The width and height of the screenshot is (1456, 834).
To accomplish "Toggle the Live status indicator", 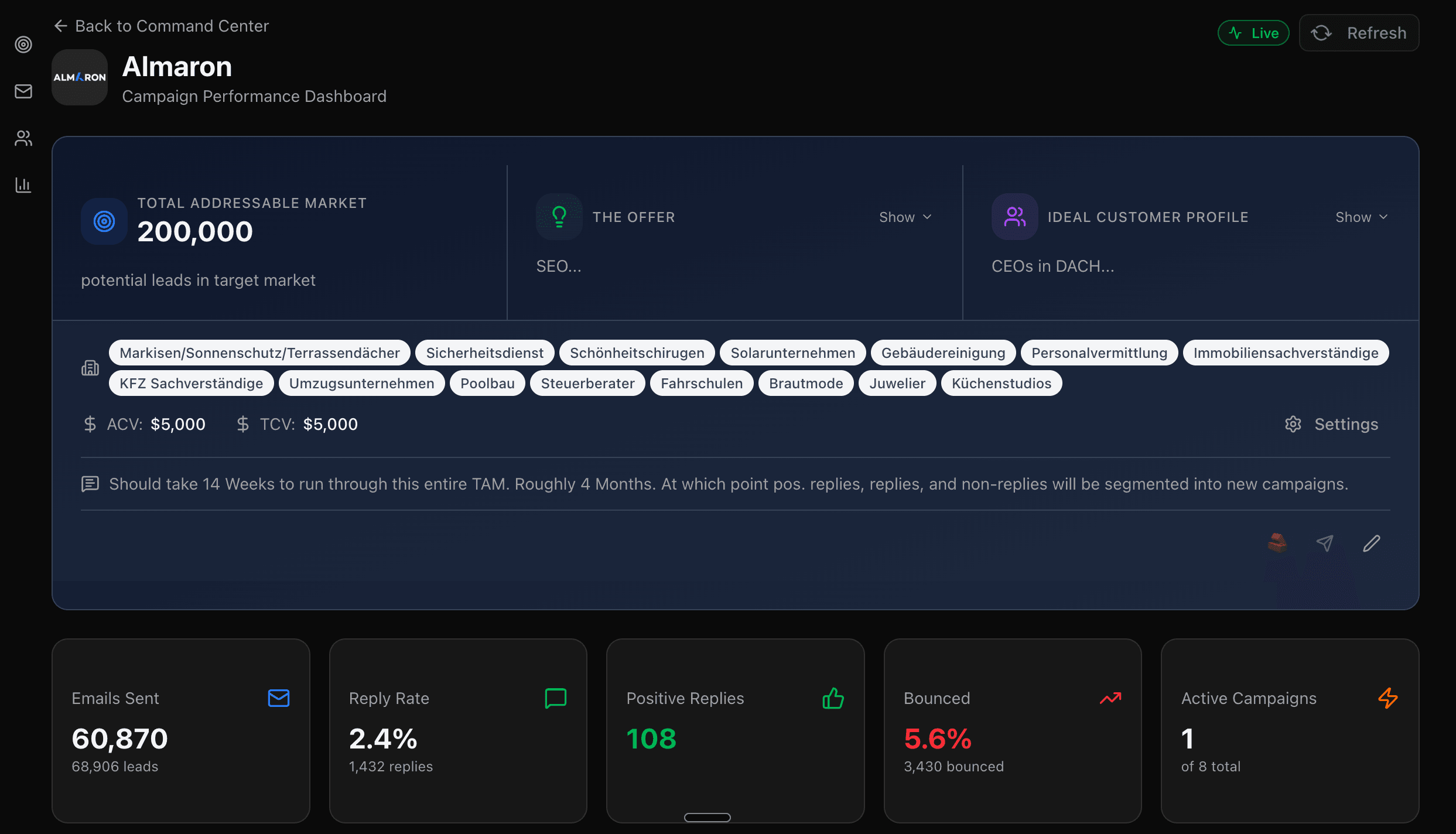I will [x=1253, y=33].
